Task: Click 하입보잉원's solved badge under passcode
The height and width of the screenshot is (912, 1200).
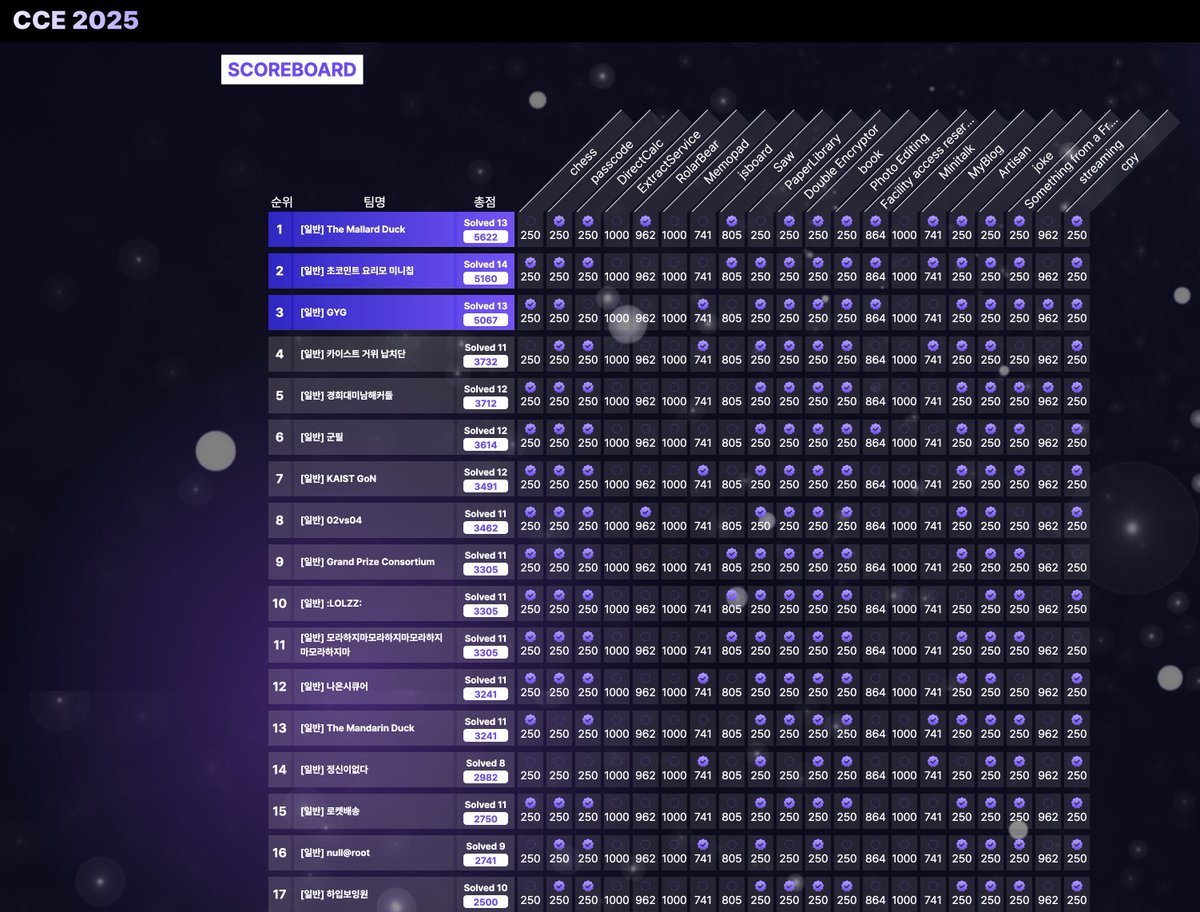Action: 559,885
